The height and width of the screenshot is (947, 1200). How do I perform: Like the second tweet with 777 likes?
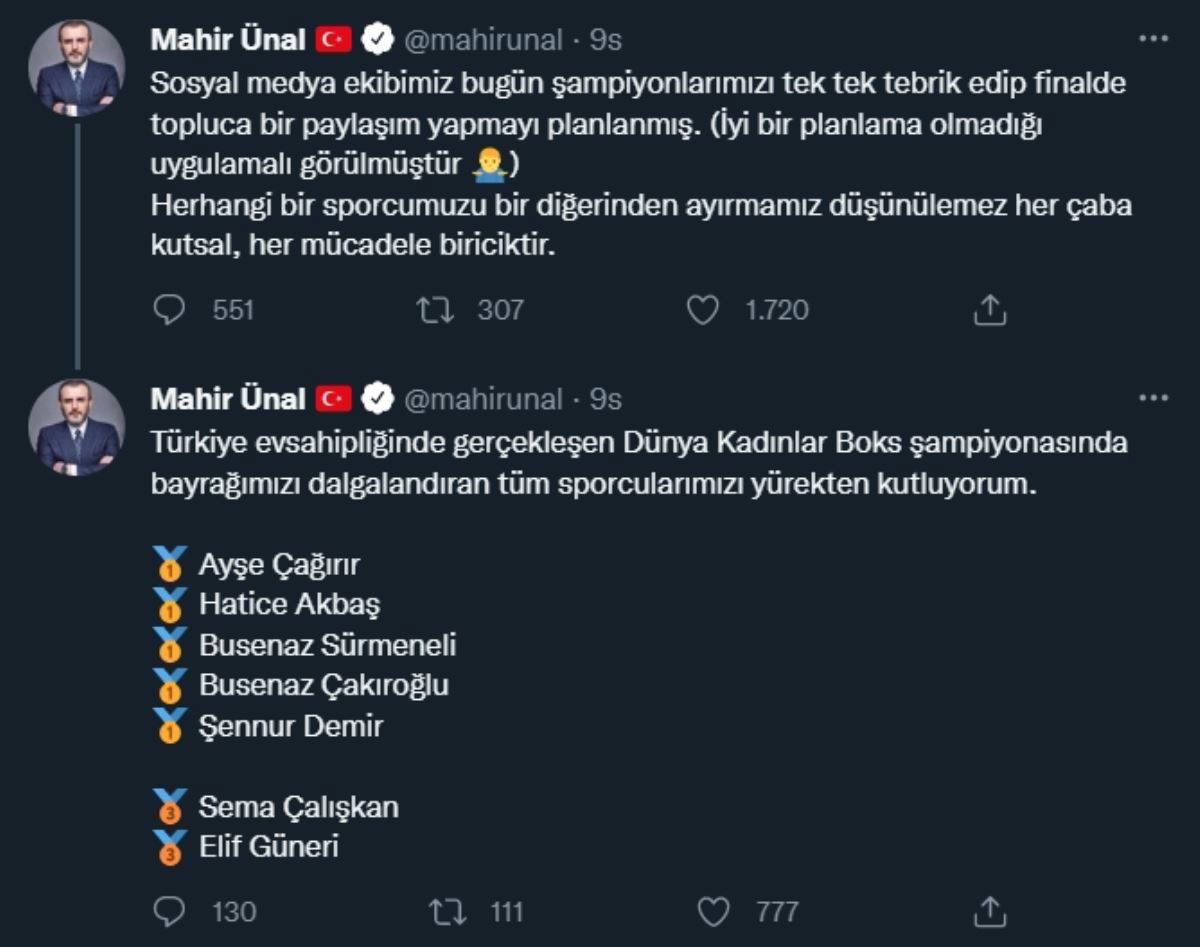pyautogui.click(x=713, y=911)
